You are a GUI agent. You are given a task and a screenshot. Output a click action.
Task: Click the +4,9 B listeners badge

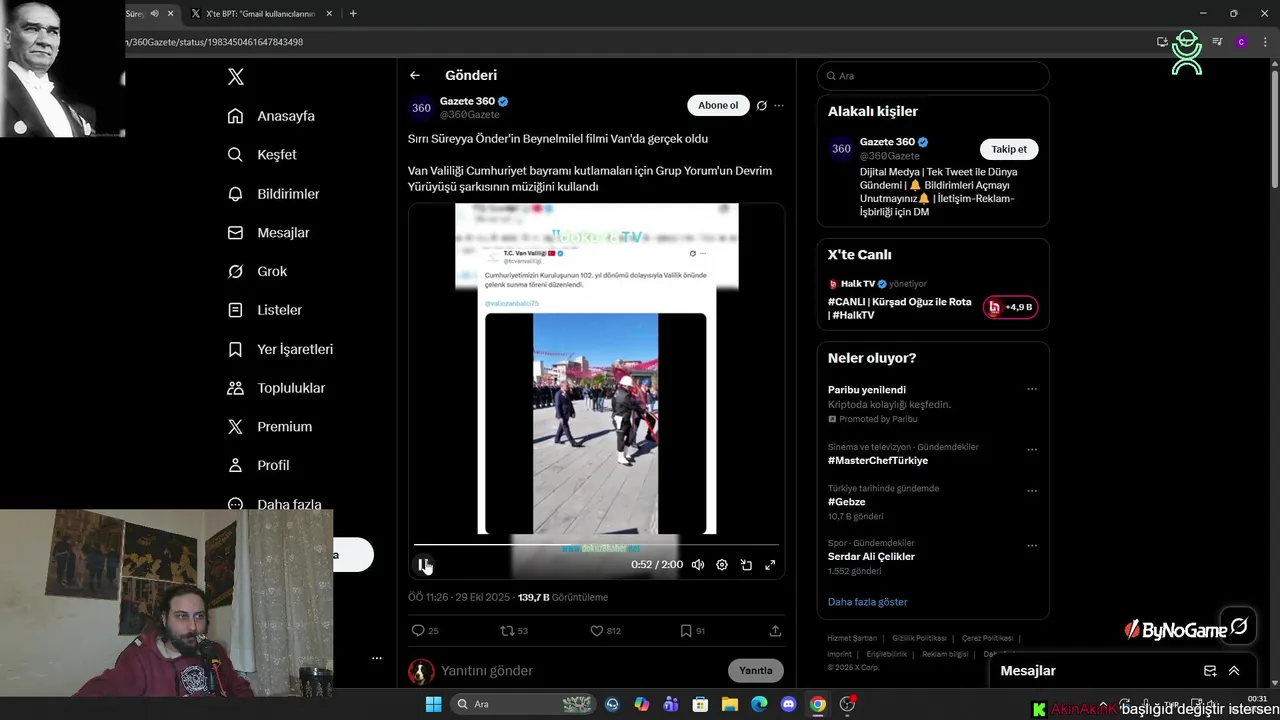click(x=1010, y=307)
